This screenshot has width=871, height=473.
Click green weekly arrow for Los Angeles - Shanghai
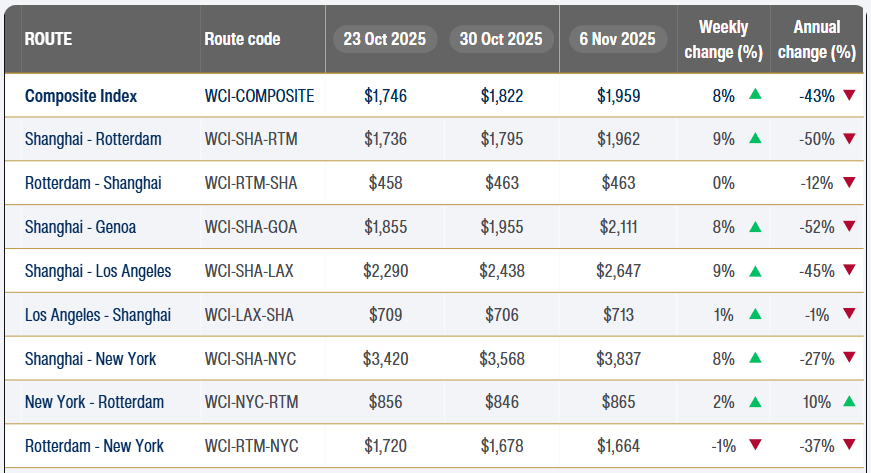(755, 314)
